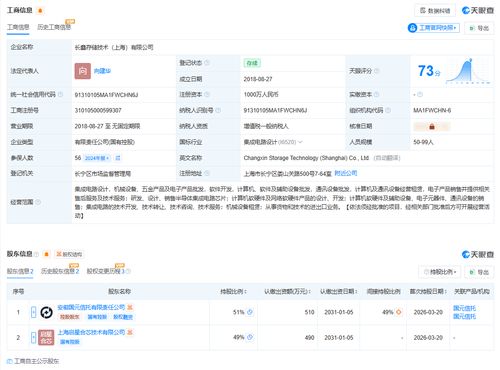The width and height of the screenshot is (500, 370).
Task: Click the detail icon next to 51% holding
Action: pos(250,312)
